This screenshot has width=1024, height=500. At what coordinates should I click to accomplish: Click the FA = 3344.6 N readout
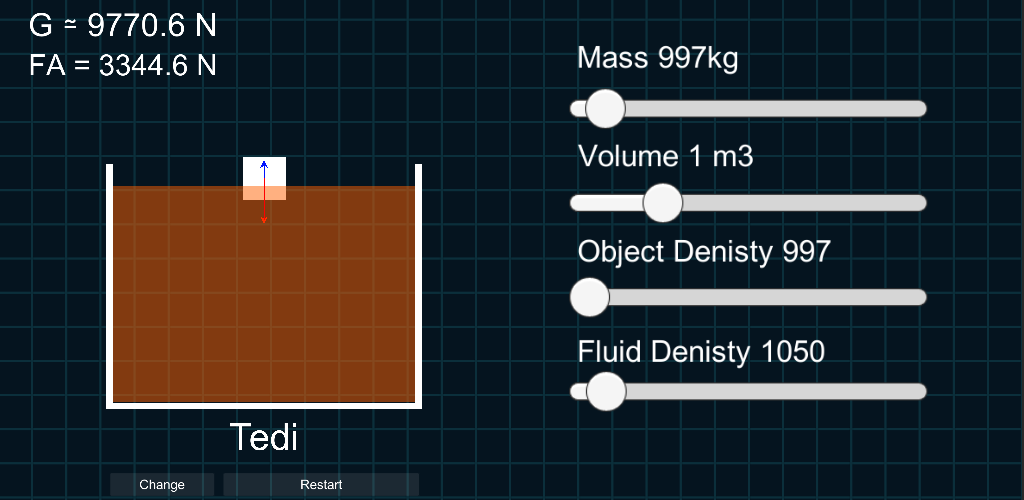click(x=123, y=66)
